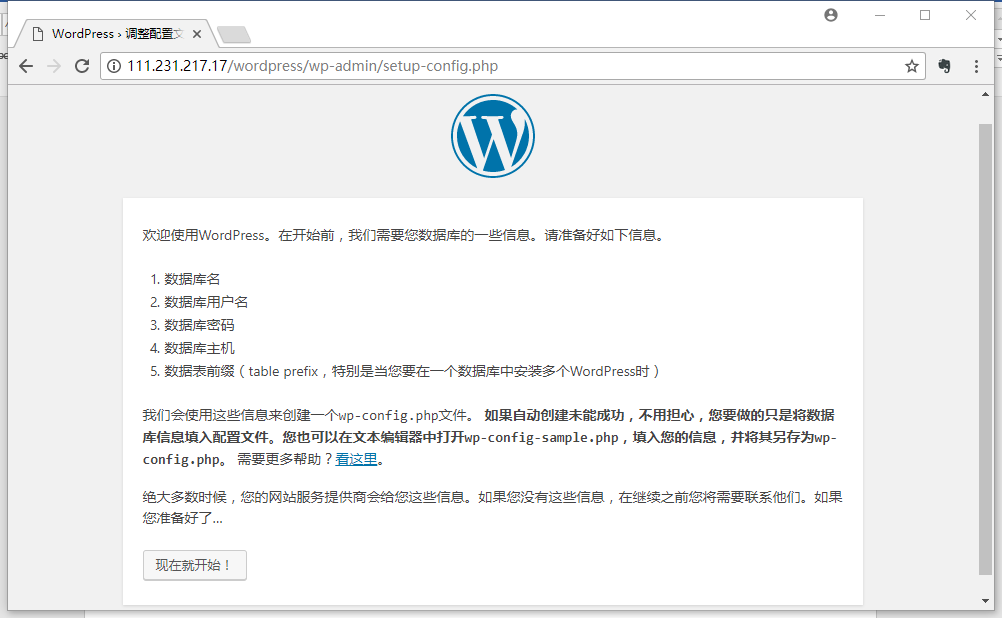Viewport: 1002px width, 618px height.
Task: Close the WordPress setup tab
Action: point(196,33)
